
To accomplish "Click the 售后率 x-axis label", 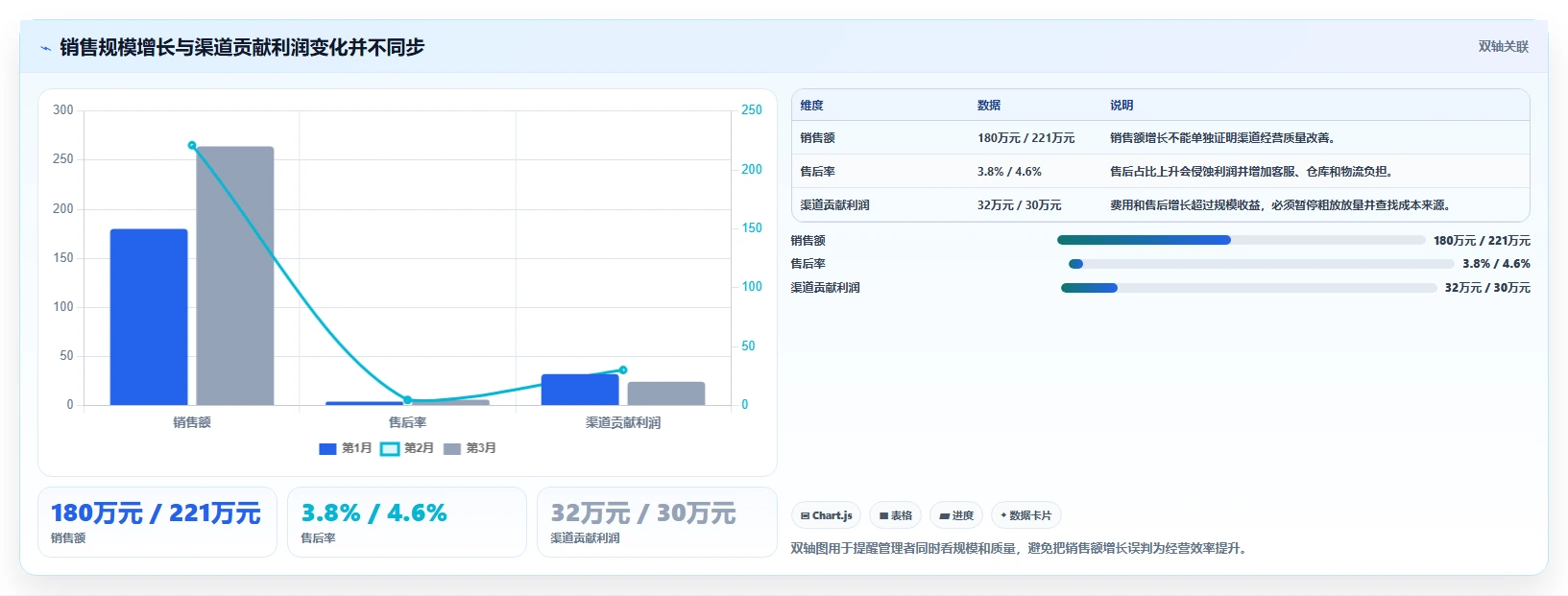I will point(407,422).
